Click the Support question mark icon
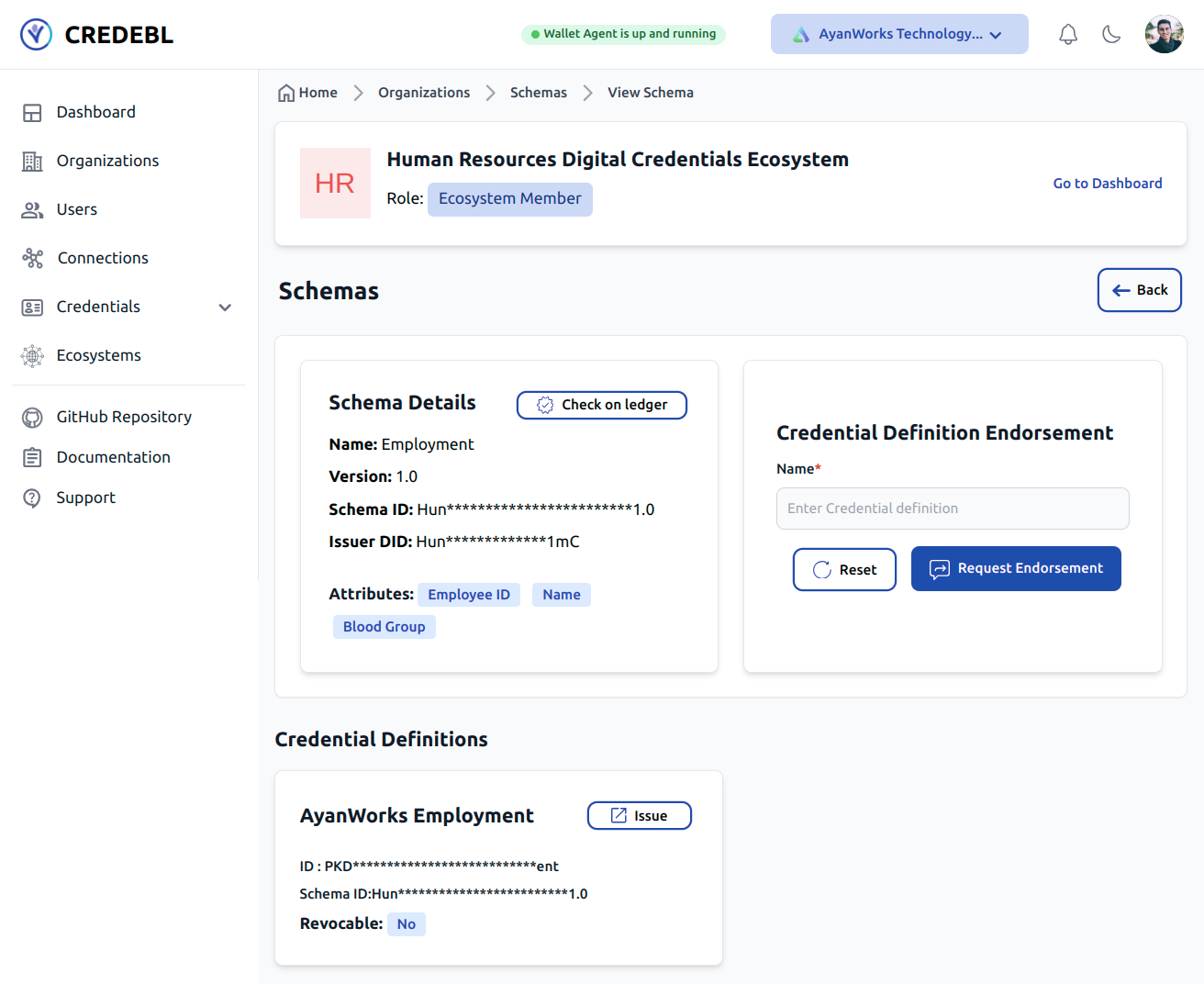Screen dimensions: 1204x984 click(x=32, y=498)
